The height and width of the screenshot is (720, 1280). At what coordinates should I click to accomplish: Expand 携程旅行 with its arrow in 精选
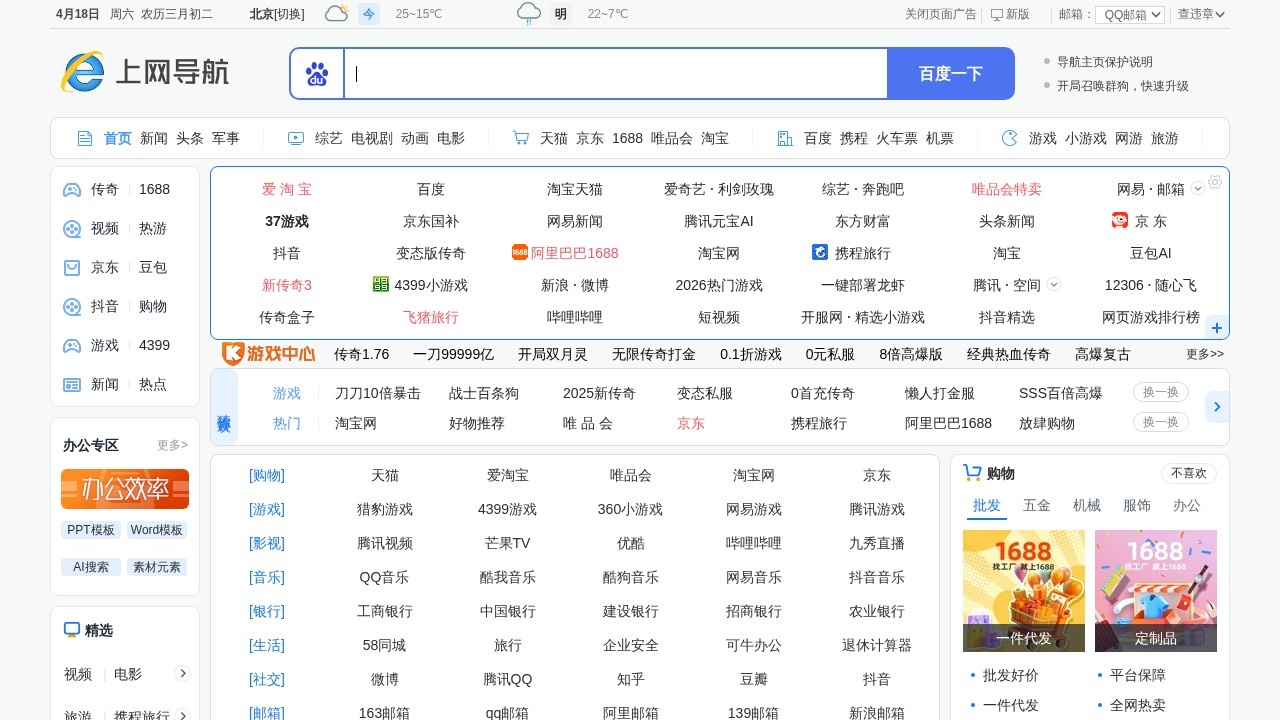click(183, 714)
